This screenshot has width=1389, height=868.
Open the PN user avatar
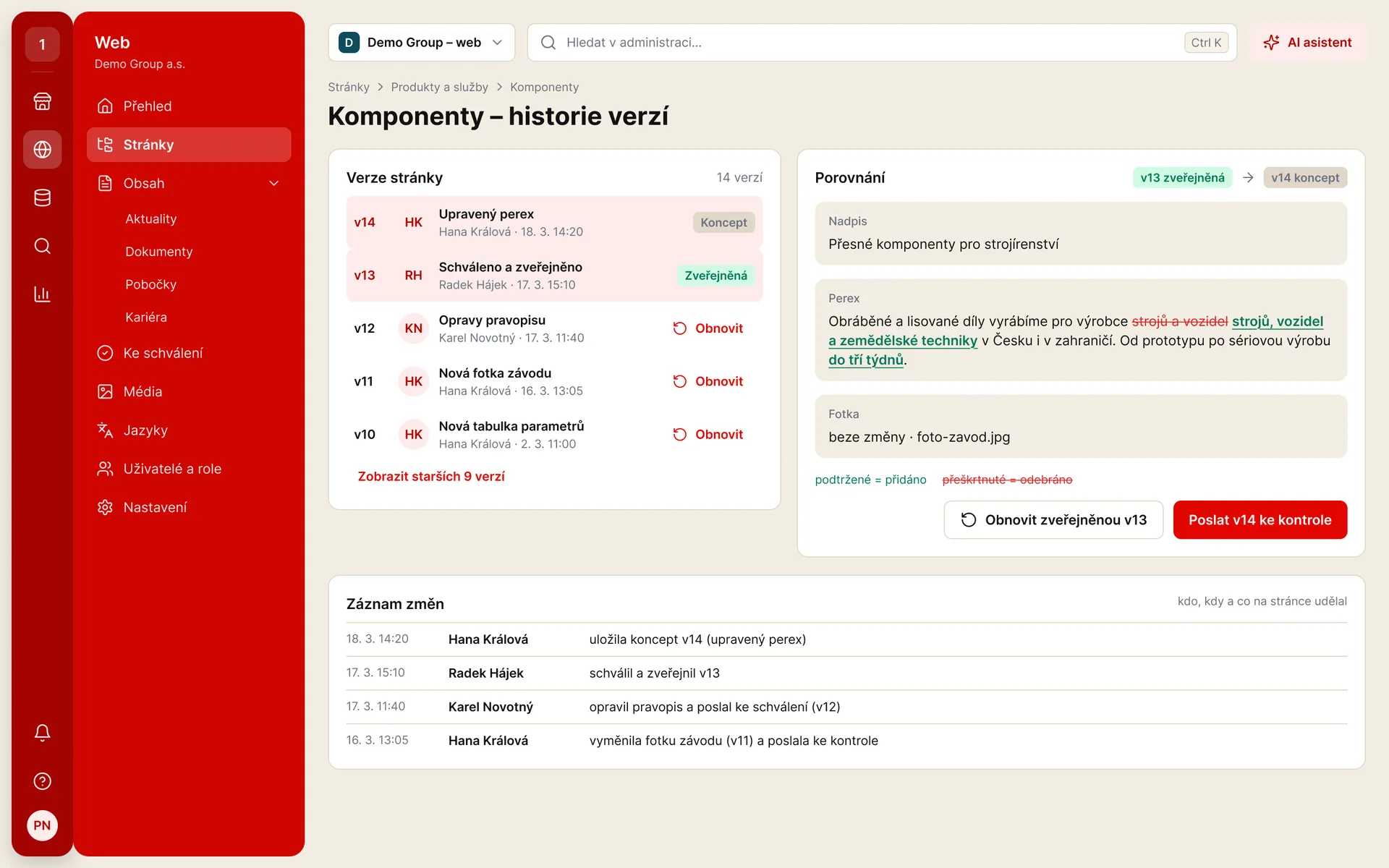click(x=42, y=825)
